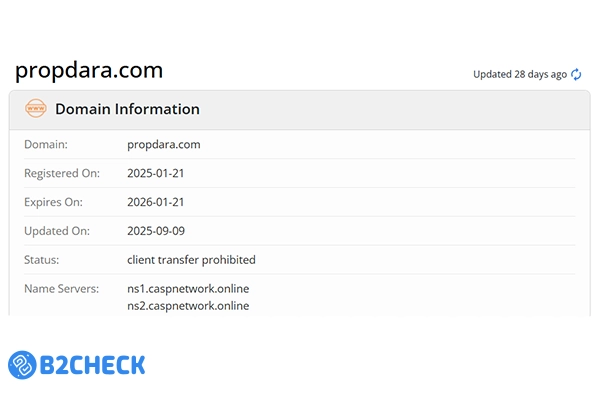The image size is (600, 400).
Task: Click the "Updated 28 days ago" text
Action: 520,74
